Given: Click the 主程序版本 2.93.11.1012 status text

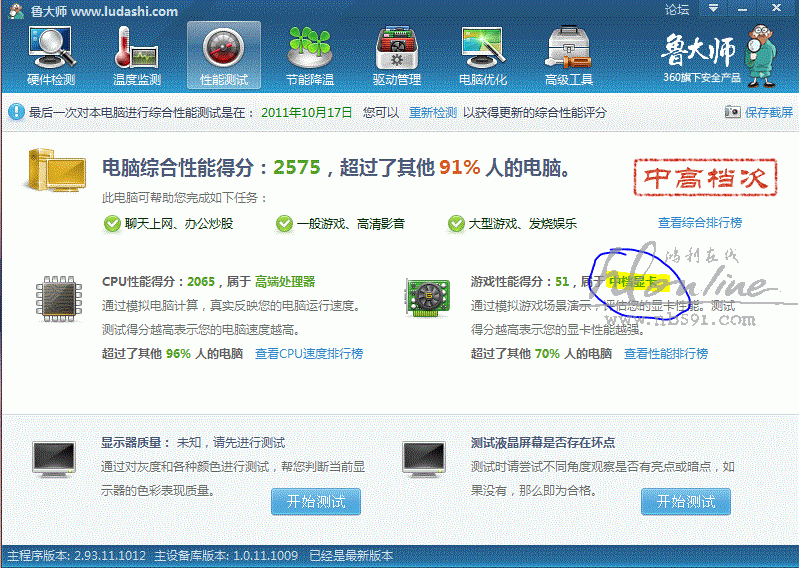Looking at the screenshot, I should coord(76,556).
